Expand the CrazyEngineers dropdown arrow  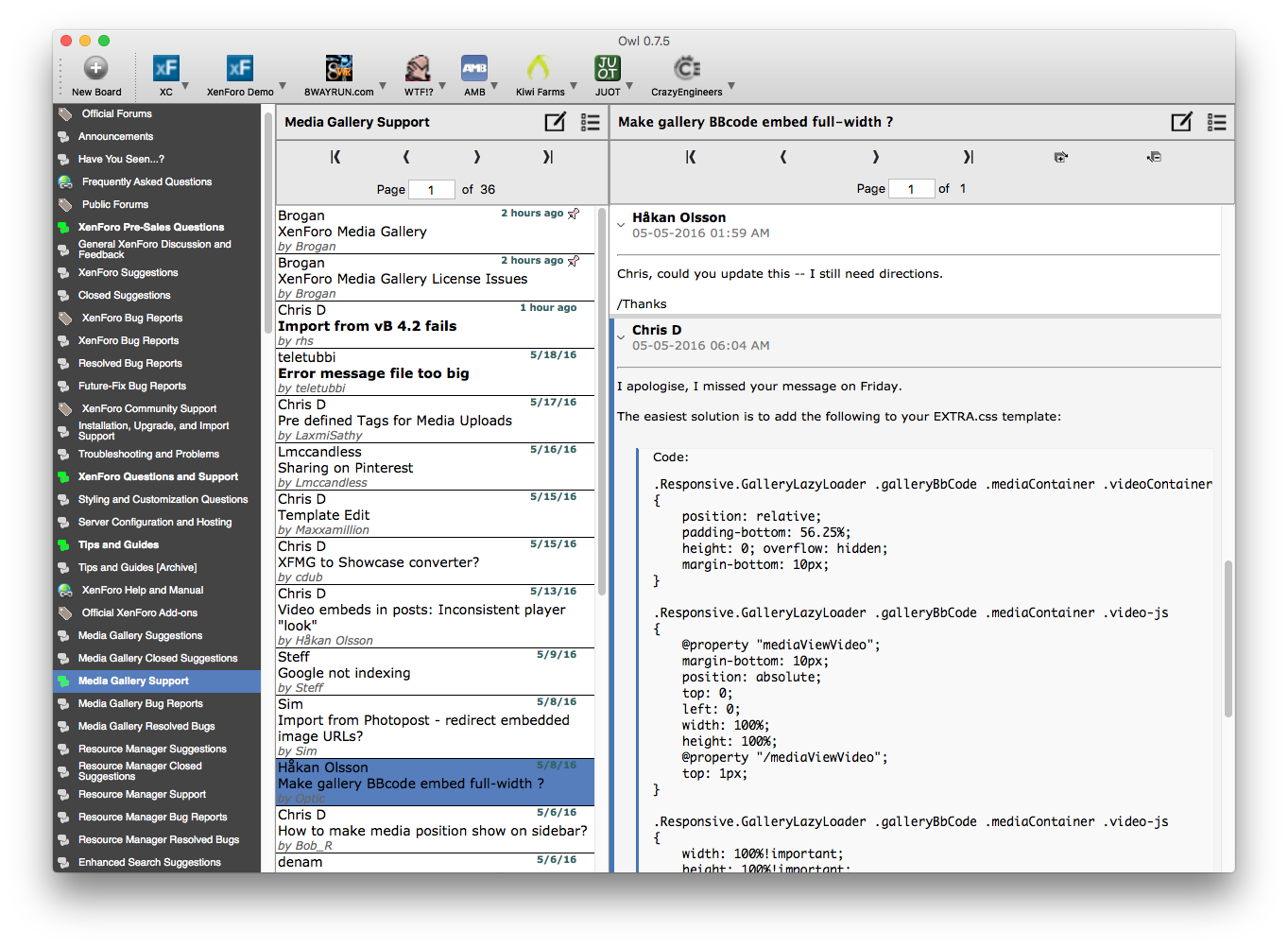(x=731, y=86)
